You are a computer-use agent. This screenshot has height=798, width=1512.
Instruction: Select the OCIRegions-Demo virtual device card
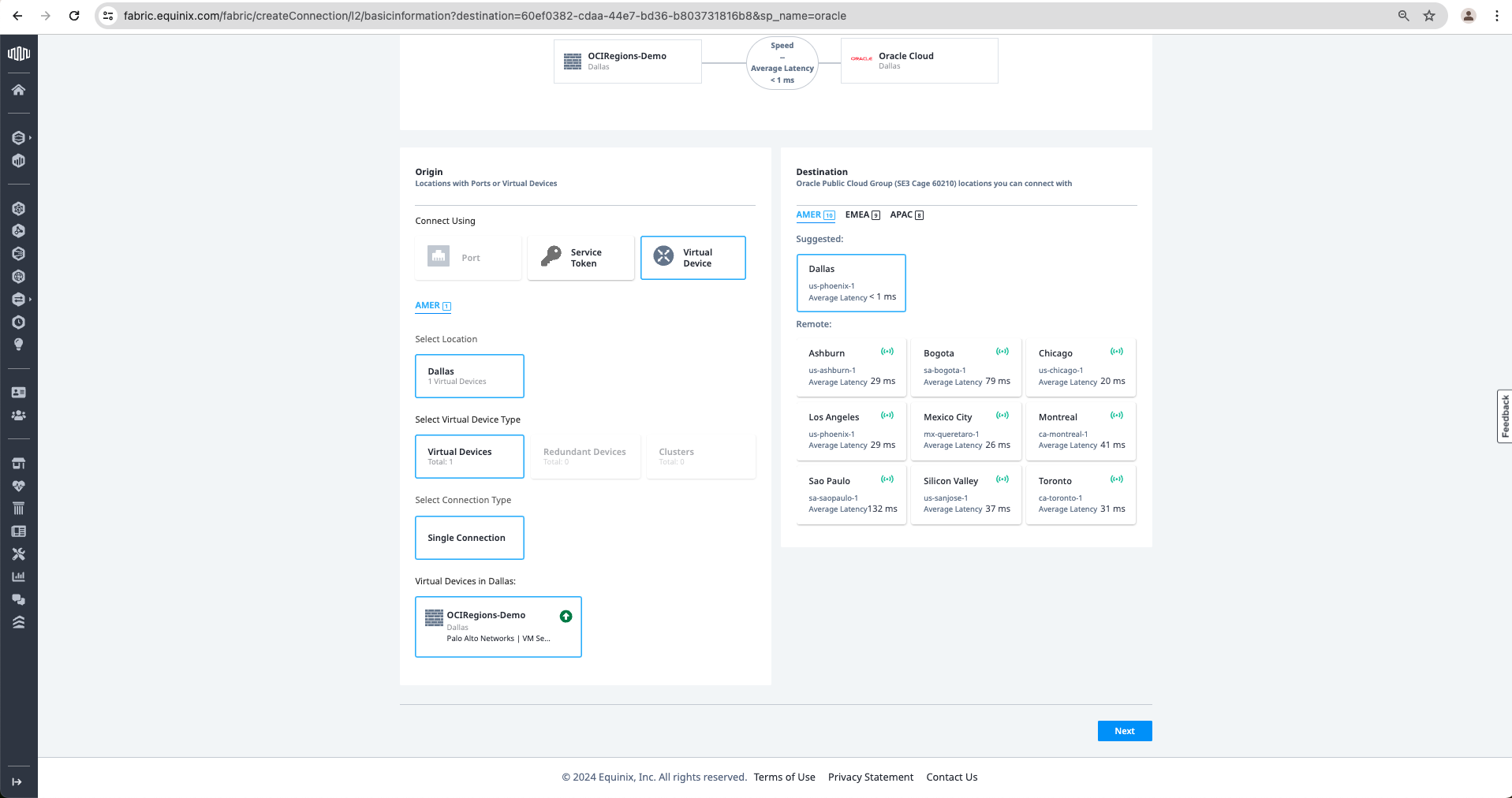[498, 626]
